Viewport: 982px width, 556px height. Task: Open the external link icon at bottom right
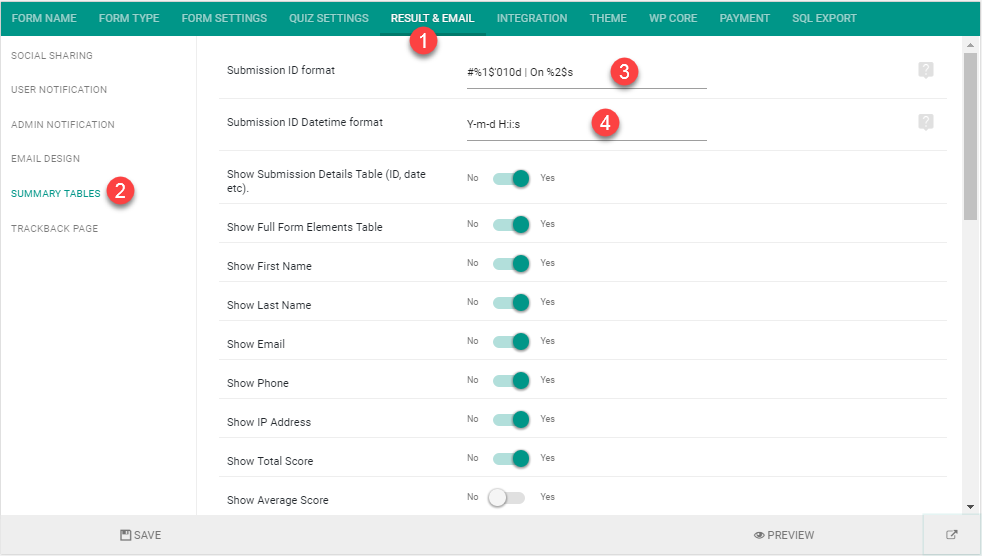coord(951,535)
